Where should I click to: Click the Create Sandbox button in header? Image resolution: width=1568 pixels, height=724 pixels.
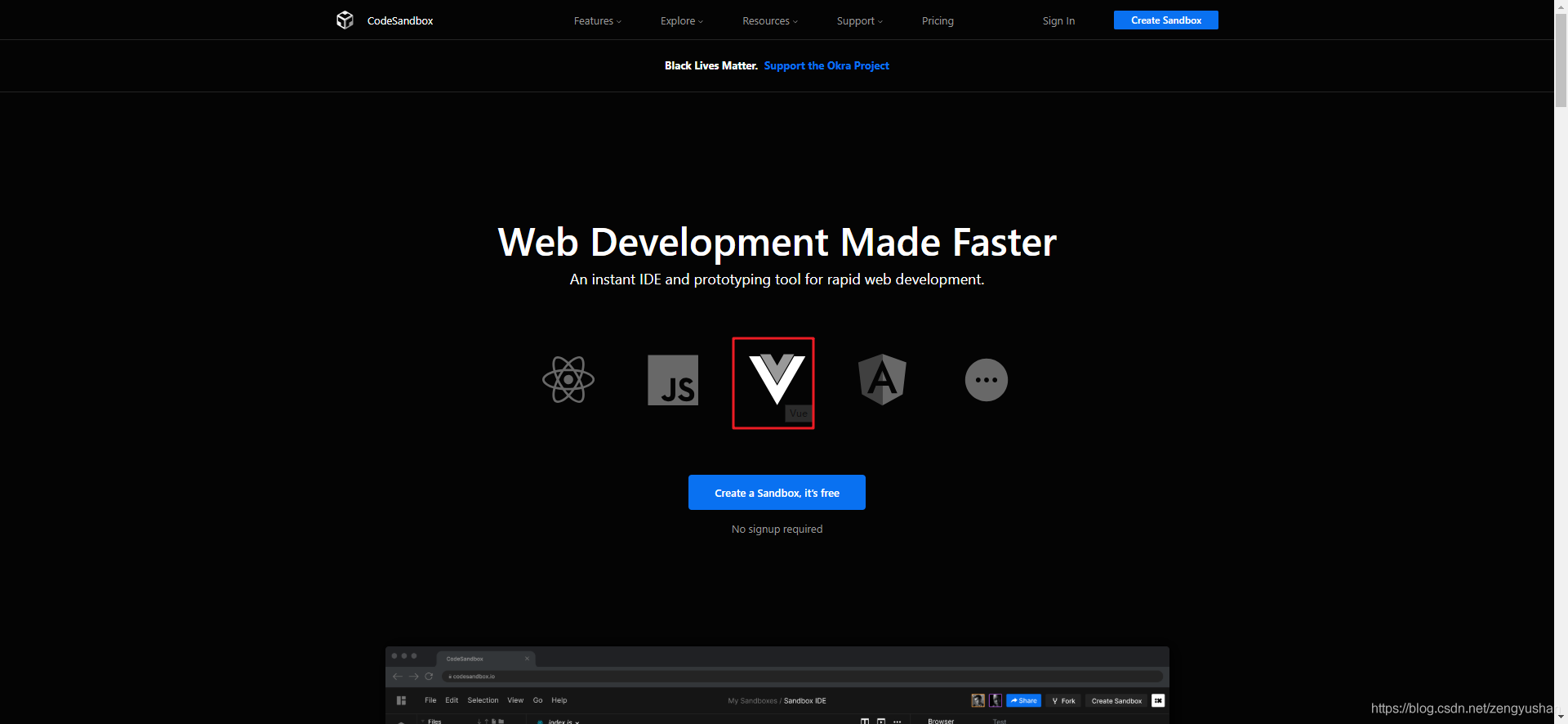[1166, 20]
